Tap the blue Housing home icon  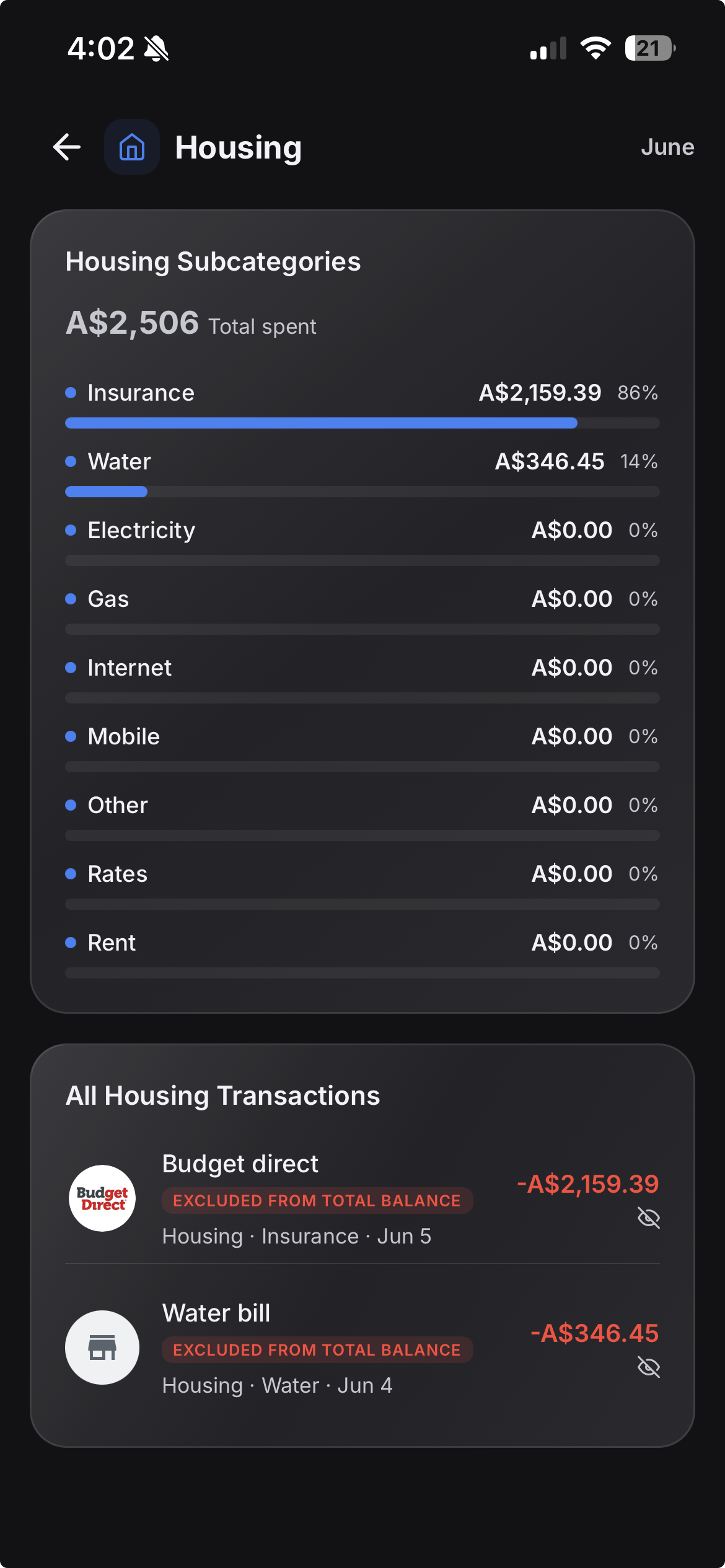[132, 147]
